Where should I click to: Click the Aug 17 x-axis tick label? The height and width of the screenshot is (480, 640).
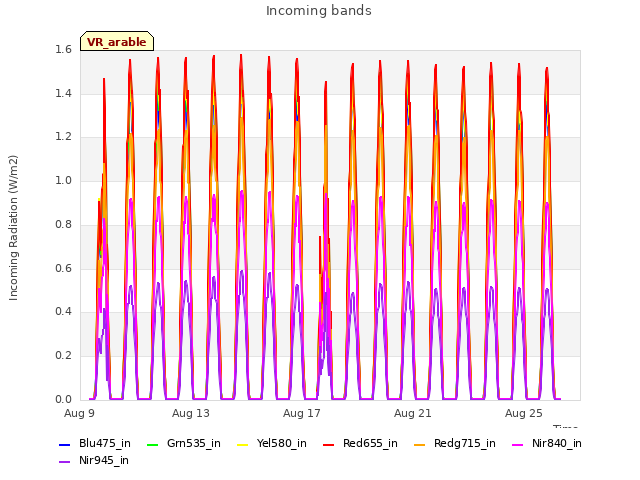point(302,413)
